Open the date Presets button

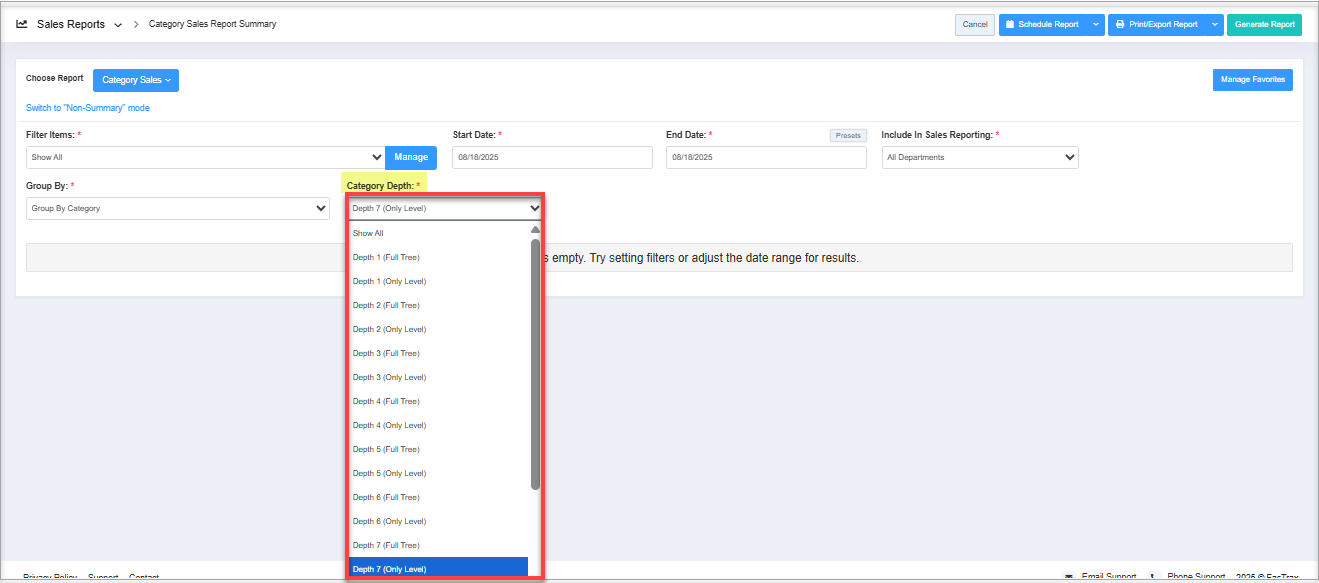847,135
